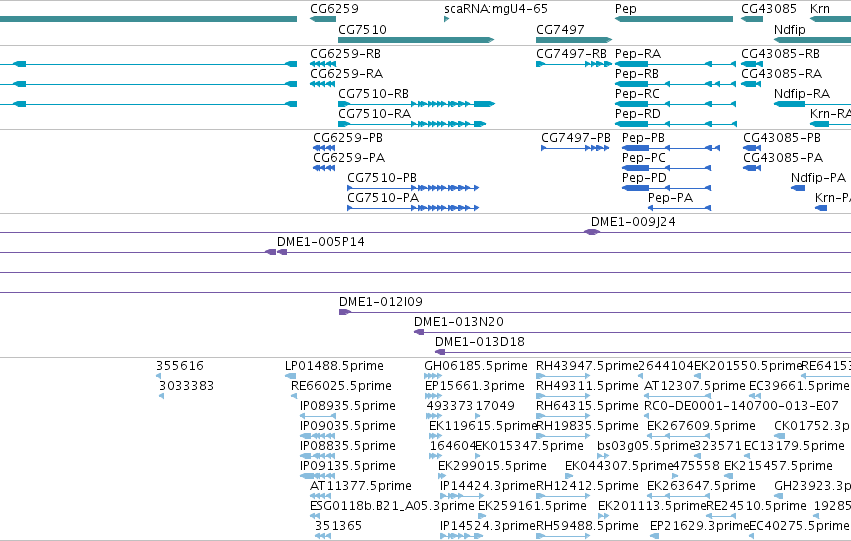Screen dimensions: 851x541
Task: Select the CG6259 gene bar
Action: click(323, 19)
